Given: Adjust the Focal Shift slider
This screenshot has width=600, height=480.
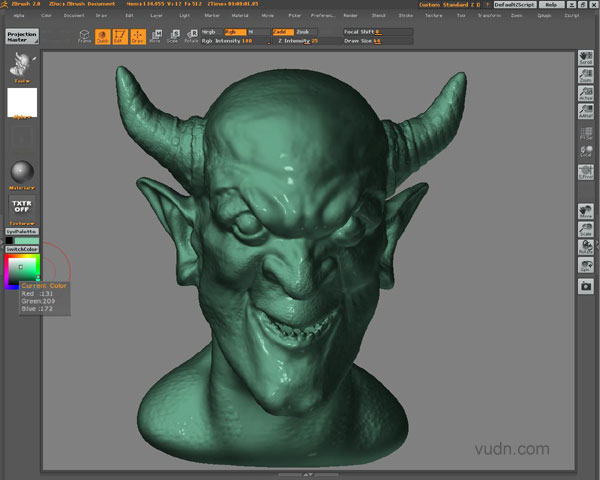Looking at the screenshot, I should click(378, 32).
